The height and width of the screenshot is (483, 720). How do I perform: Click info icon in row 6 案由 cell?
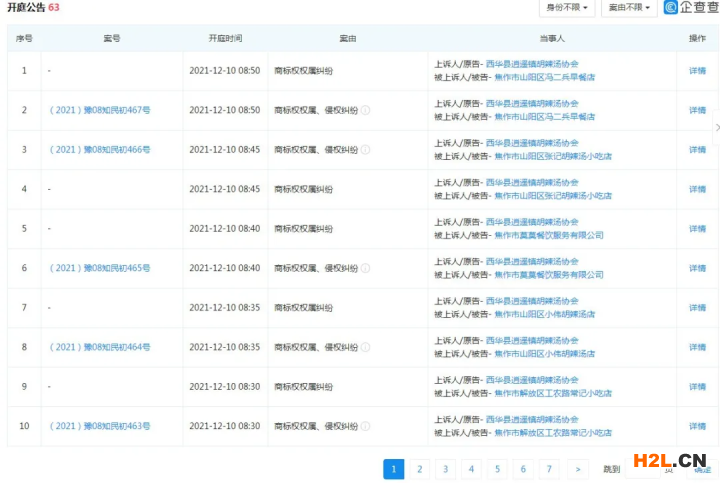click(x=366, y=268)
